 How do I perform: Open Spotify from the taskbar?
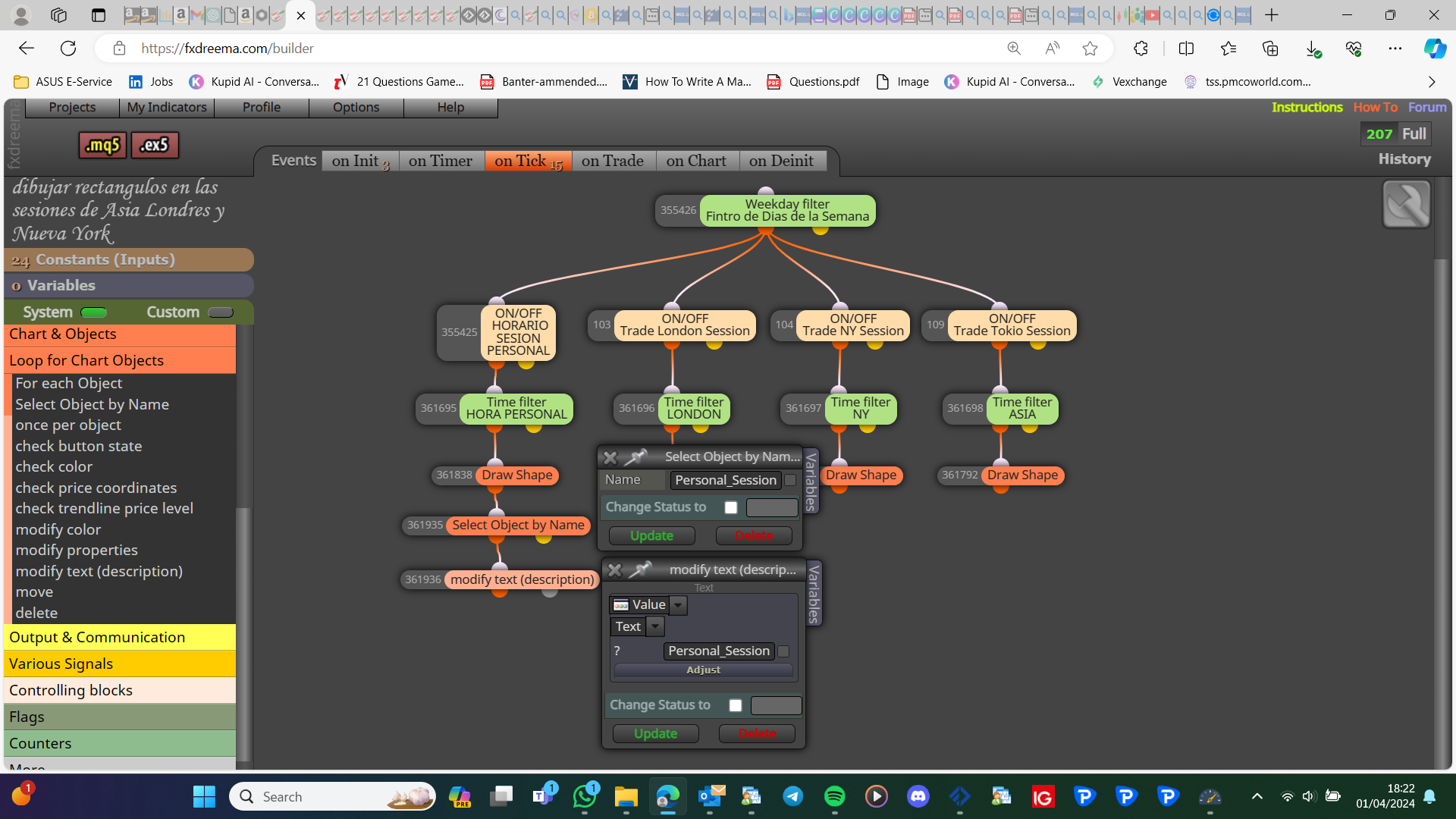[x=835, y=796]
